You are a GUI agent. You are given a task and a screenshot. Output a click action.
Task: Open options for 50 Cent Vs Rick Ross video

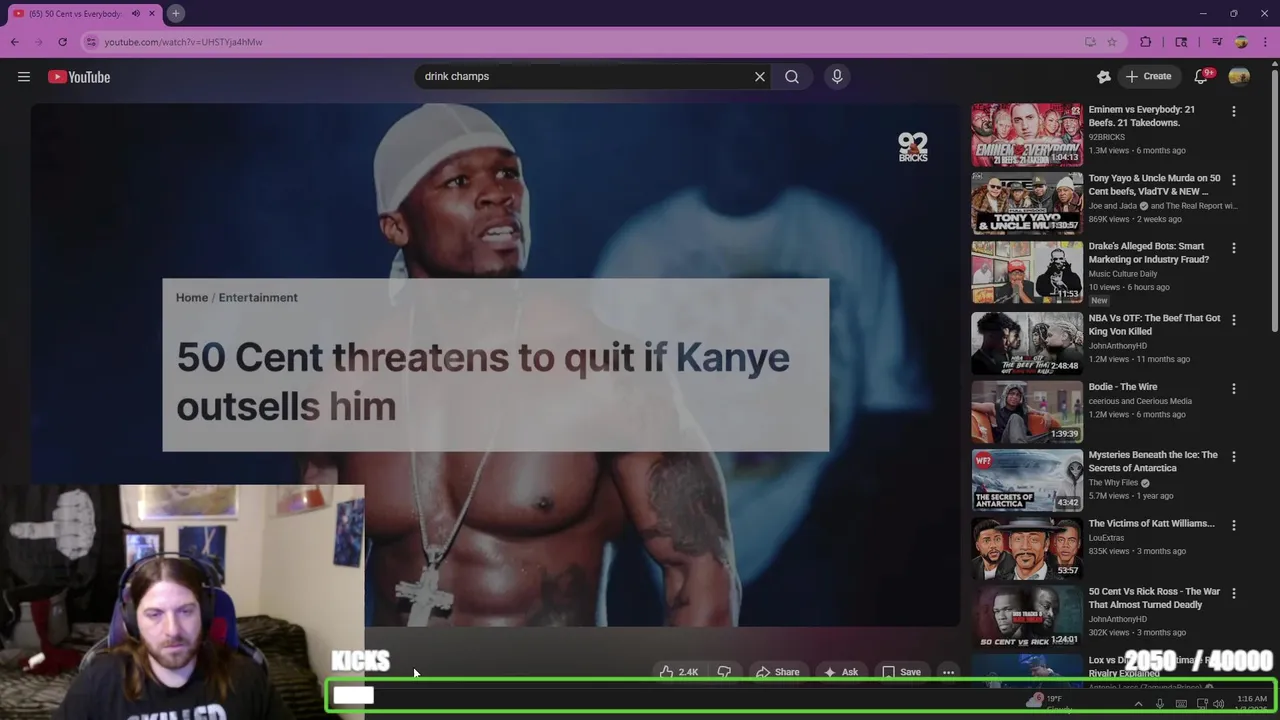click(1234, 593)
